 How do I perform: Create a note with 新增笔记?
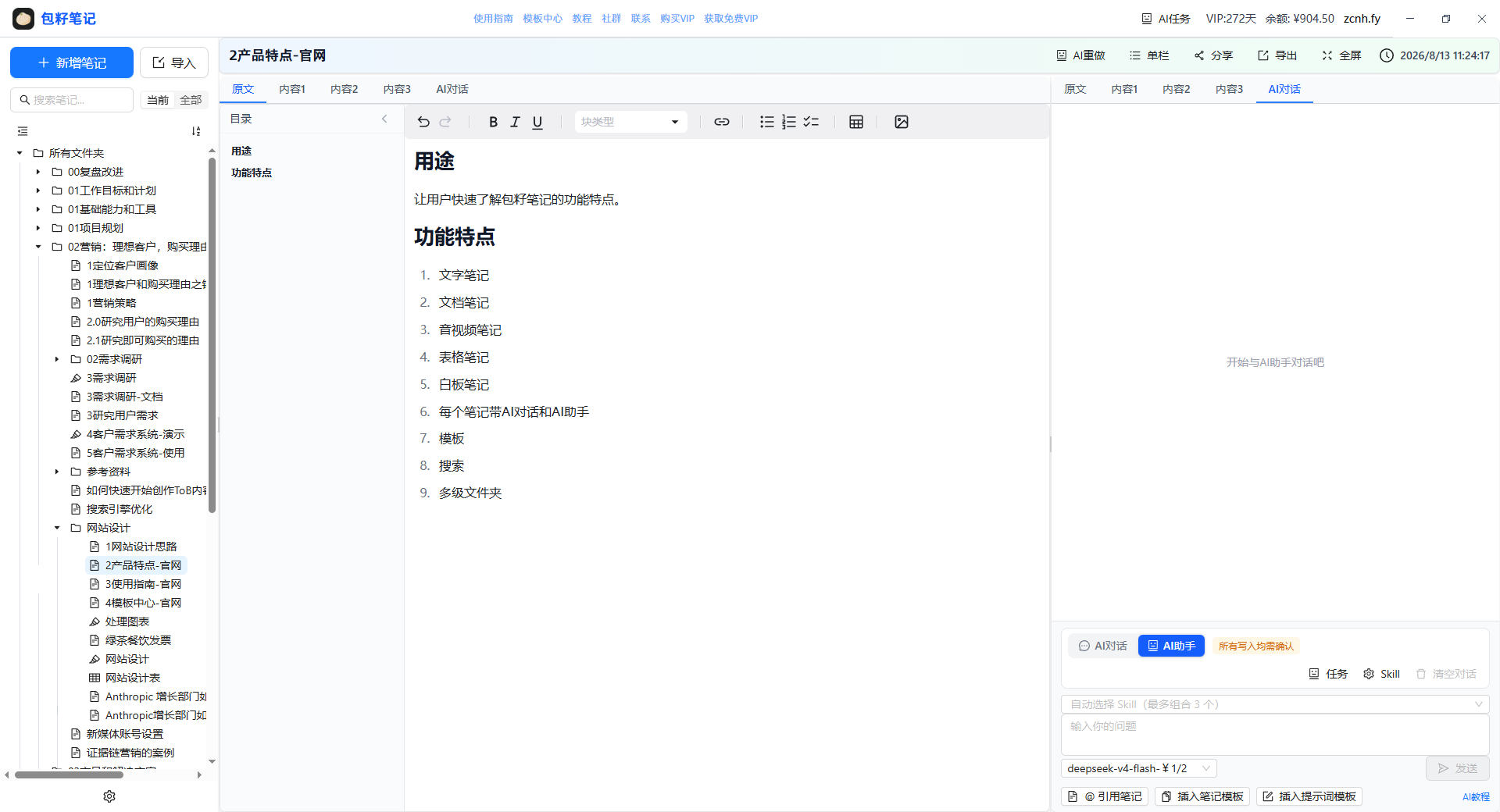(x=72, y=62)
